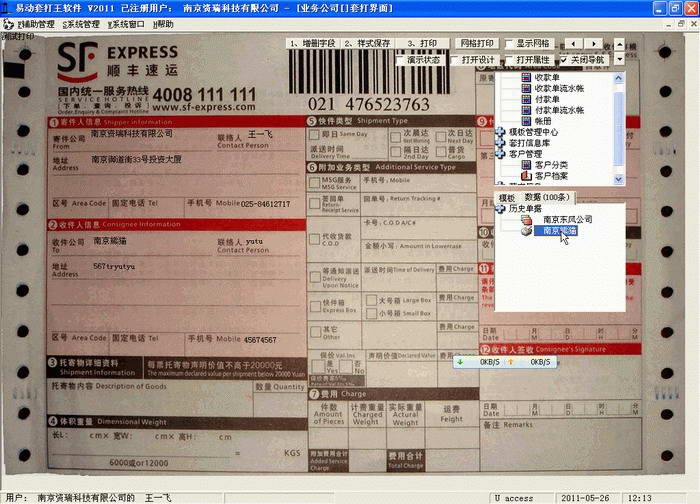Select the 南京熊猫 history record
Screen dimensions: 700x504
point(555,230)
